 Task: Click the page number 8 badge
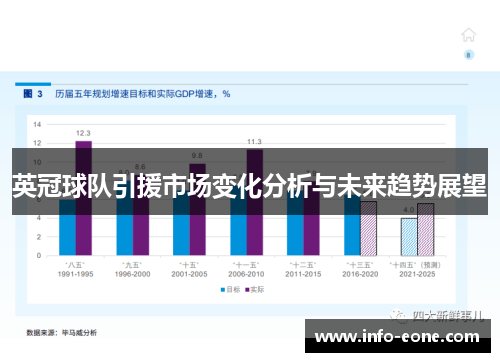[469, 55]
